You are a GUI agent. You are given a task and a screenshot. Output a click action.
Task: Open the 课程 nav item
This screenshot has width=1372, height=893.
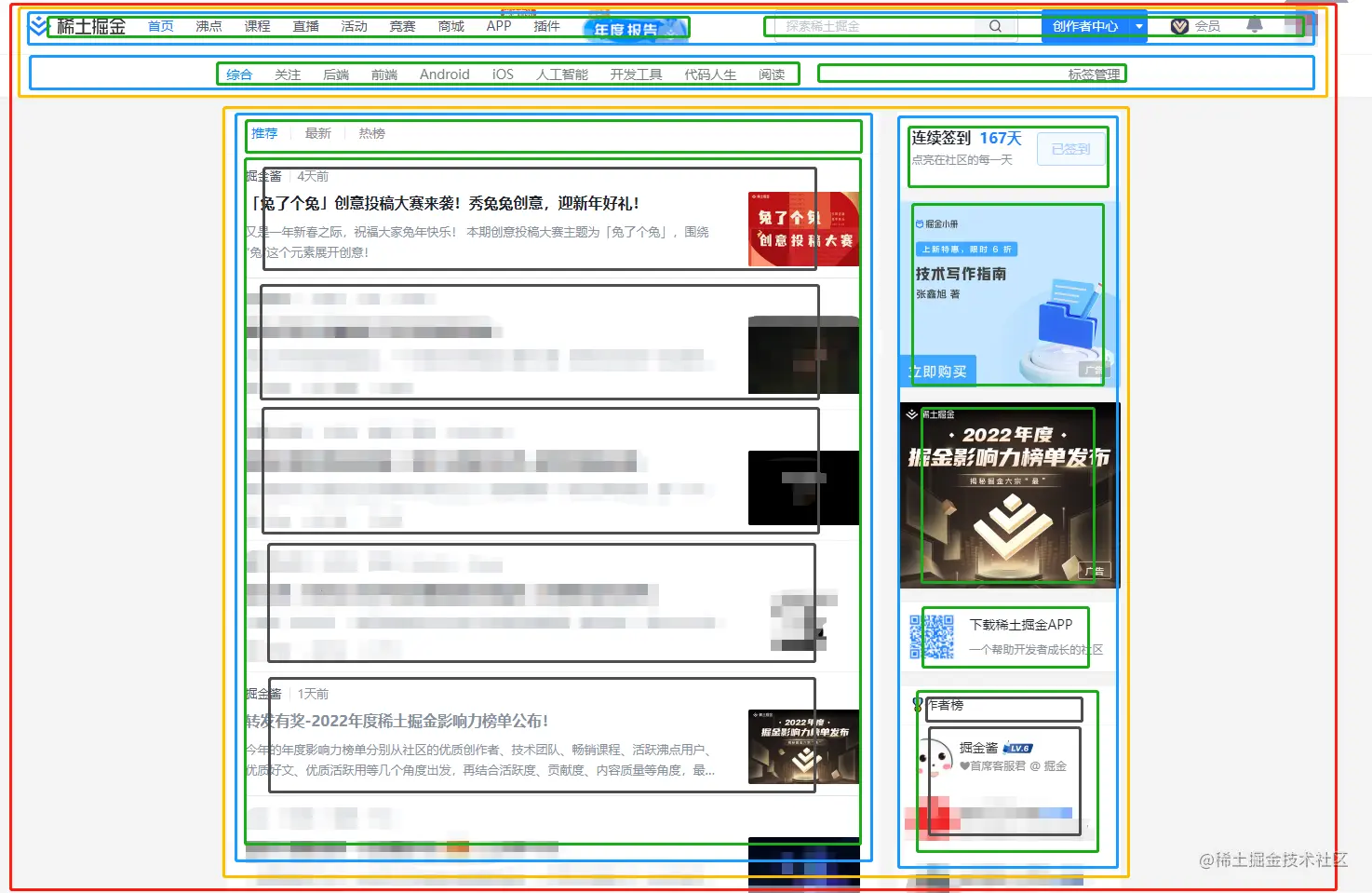click(258, 26)
